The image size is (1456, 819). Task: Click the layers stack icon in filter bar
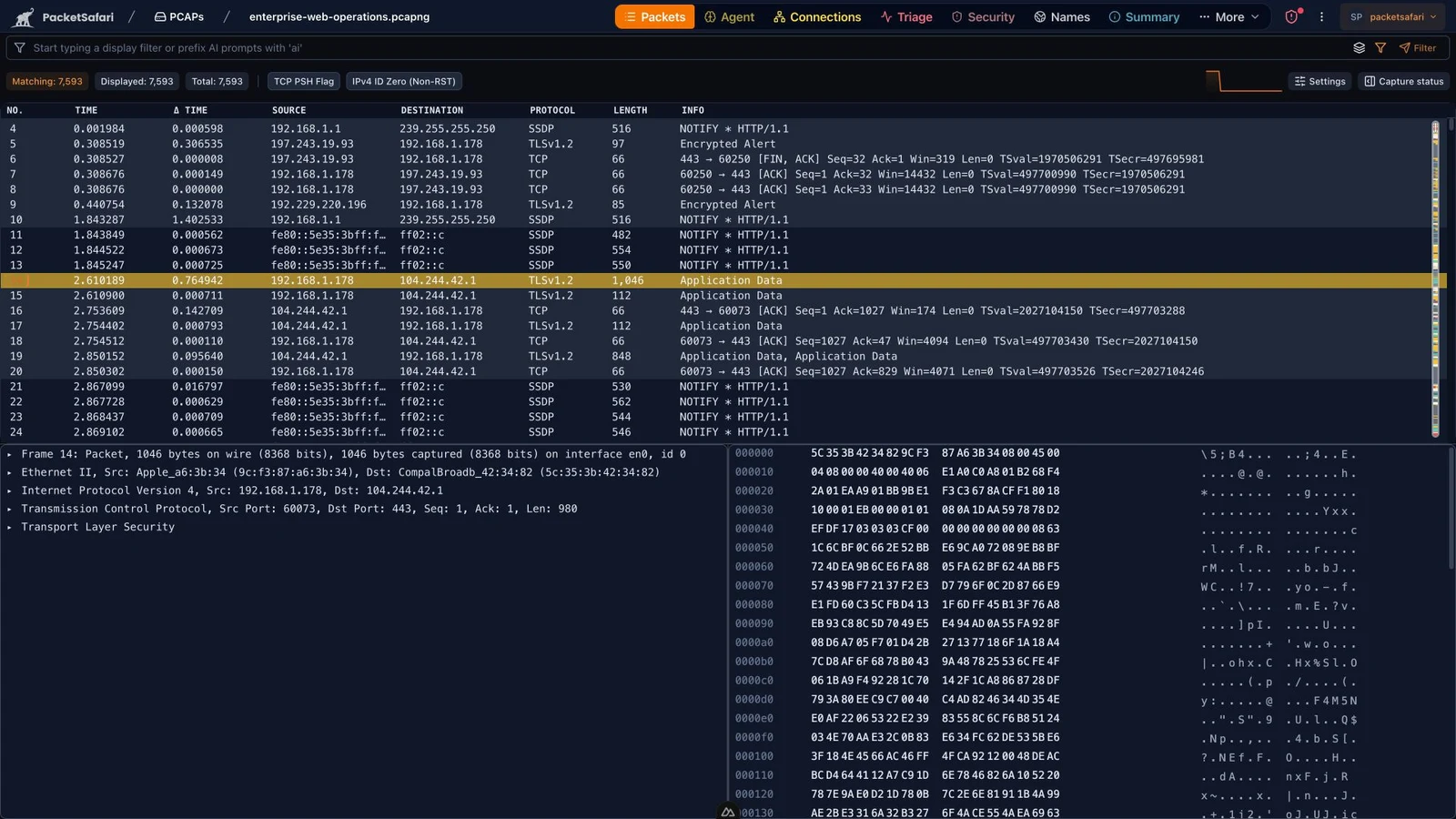(x=1359, y=47)
